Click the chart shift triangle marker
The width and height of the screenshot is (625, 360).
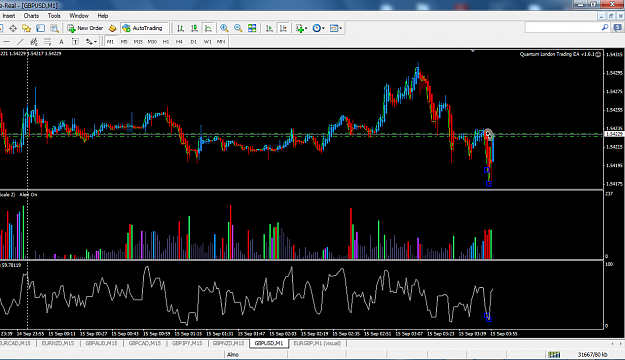[x=473, y=51]
